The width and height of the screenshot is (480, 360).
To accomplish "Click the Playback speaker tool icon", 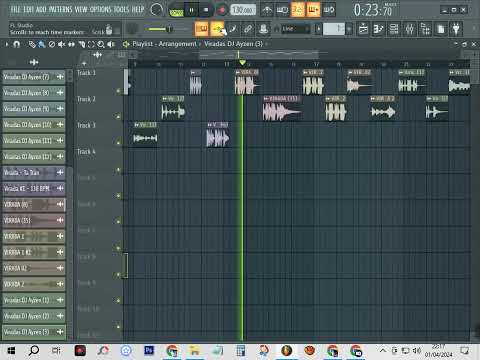I will [111, 44].
